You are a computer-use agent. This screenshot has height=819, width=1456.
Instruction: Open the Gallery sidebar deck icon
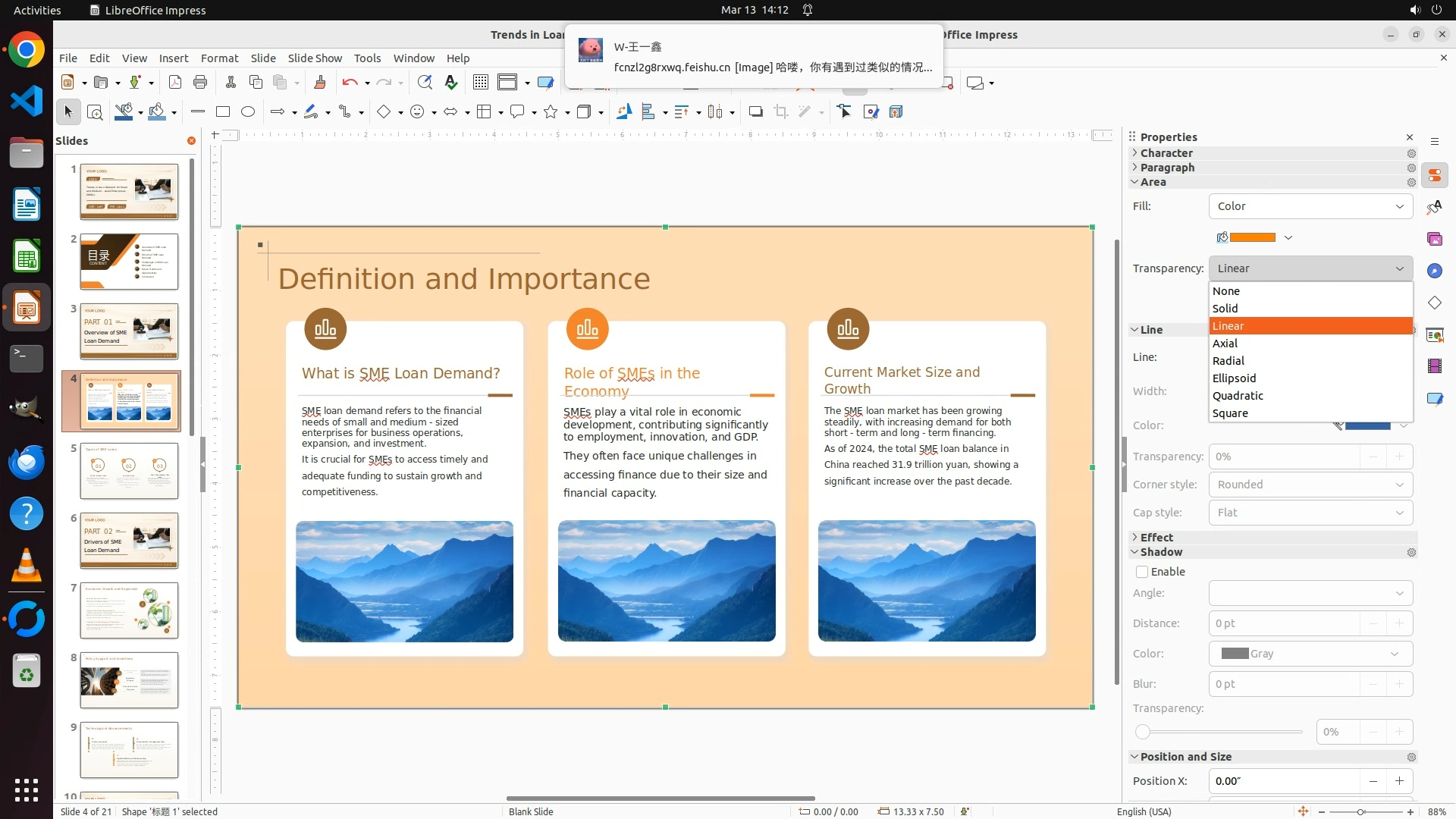[x=1434, y=240]
